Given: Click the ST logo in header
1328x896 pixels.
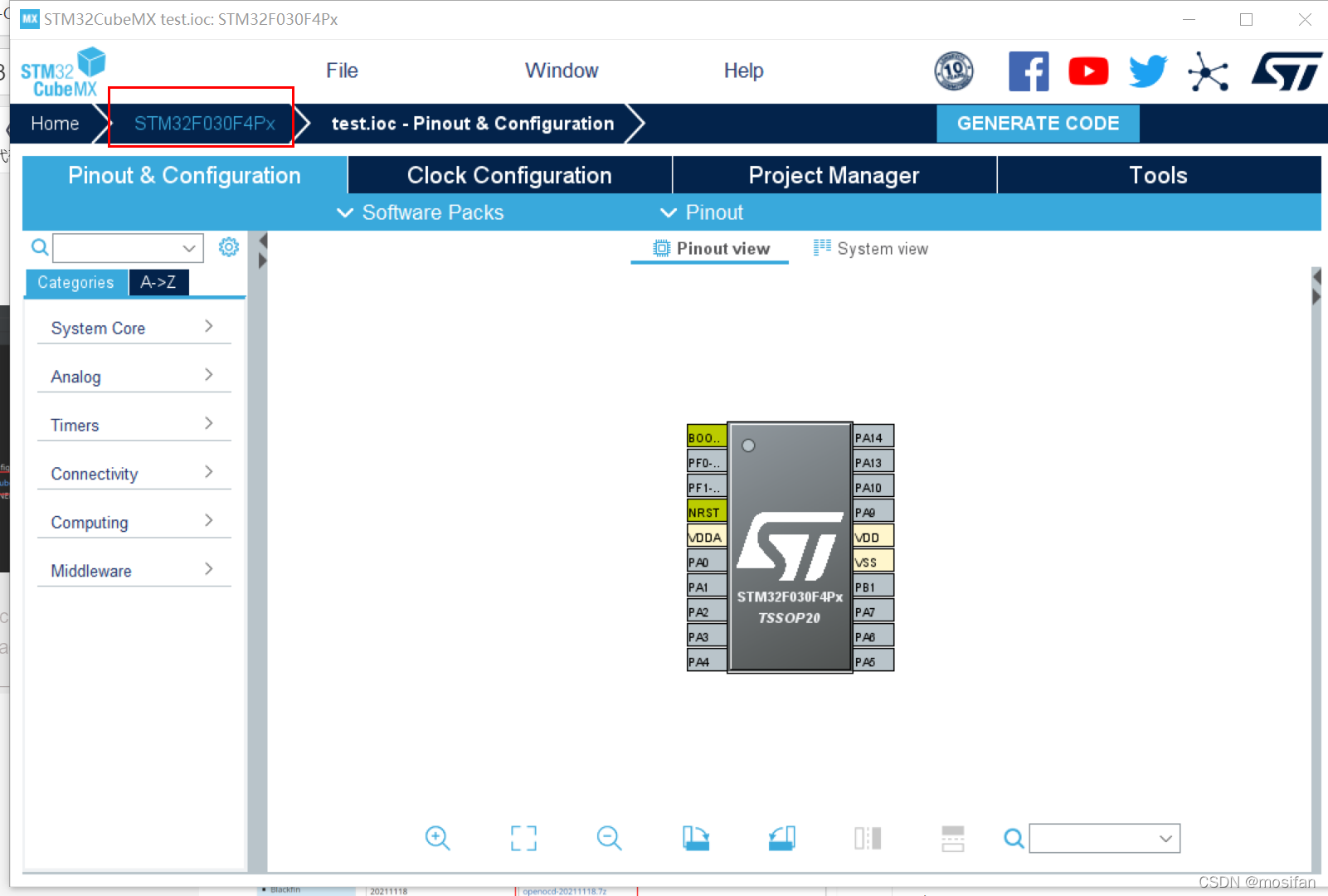Looking at the screenshot, I should point(1287,71).
